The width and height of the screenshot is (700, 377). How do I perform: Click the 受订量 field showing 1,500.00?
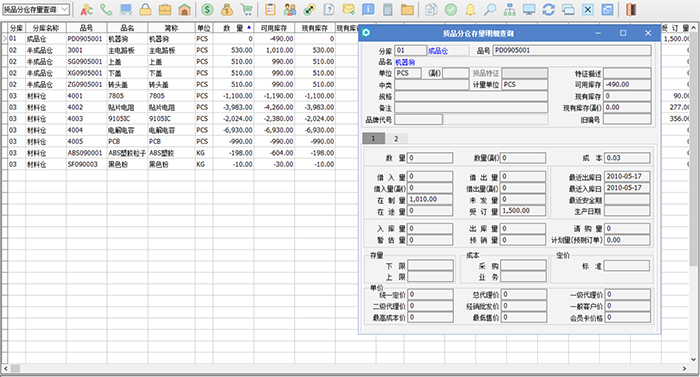coord(523,211)
